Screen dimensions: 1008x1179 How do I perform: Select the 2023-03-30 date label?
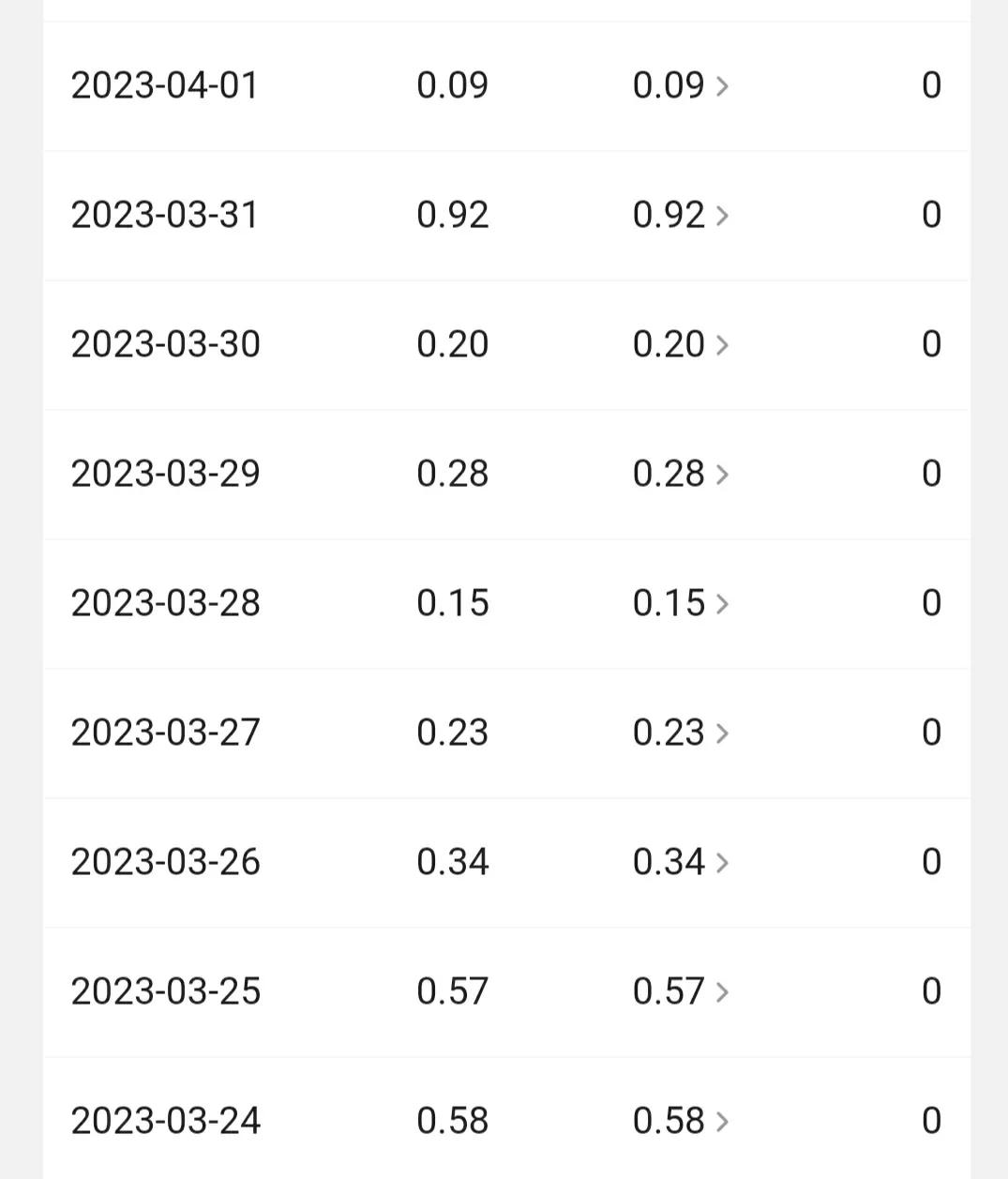pyautogui.click(x=165, y=344)
